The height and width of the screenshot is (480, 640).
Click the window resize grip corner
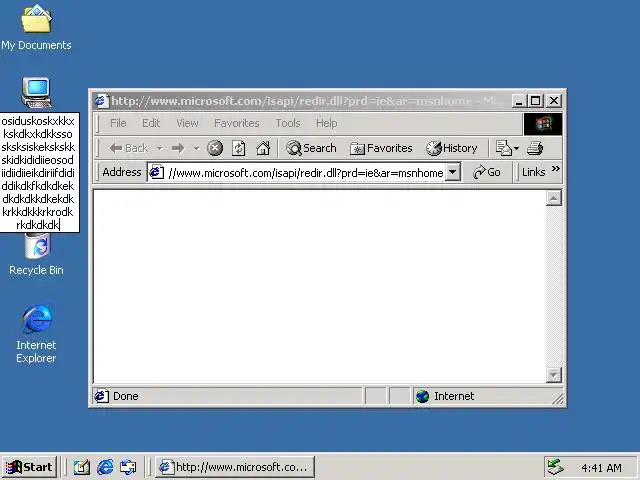click(558, 399)
